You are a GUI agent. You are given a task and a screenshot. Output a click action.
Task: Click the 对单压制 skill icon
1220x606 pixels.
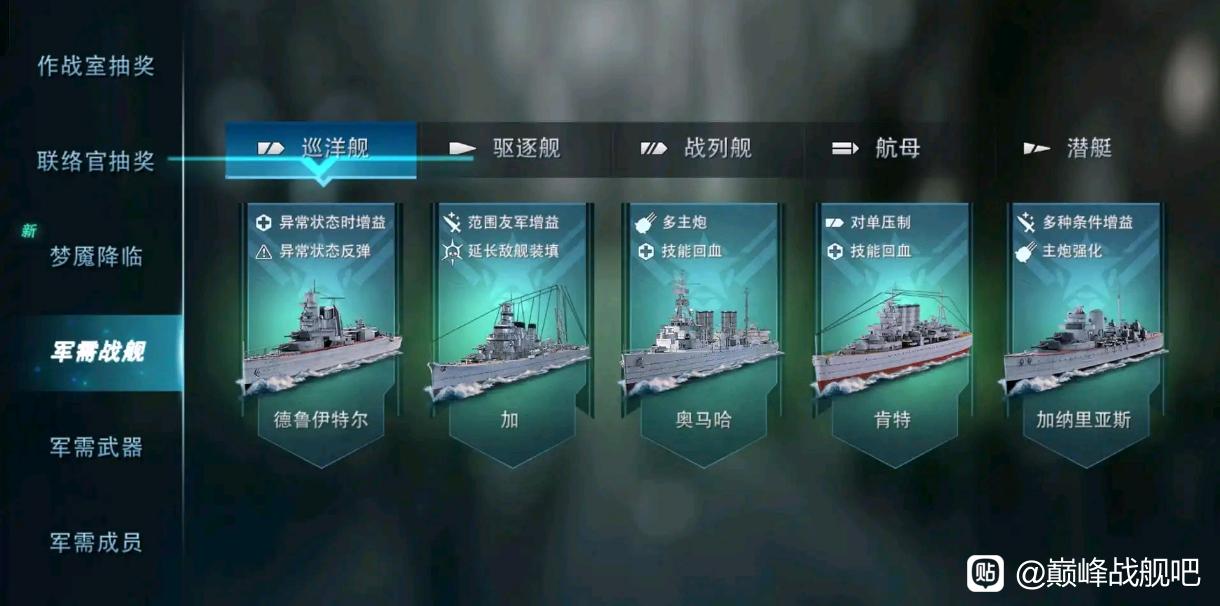(835, 222)
